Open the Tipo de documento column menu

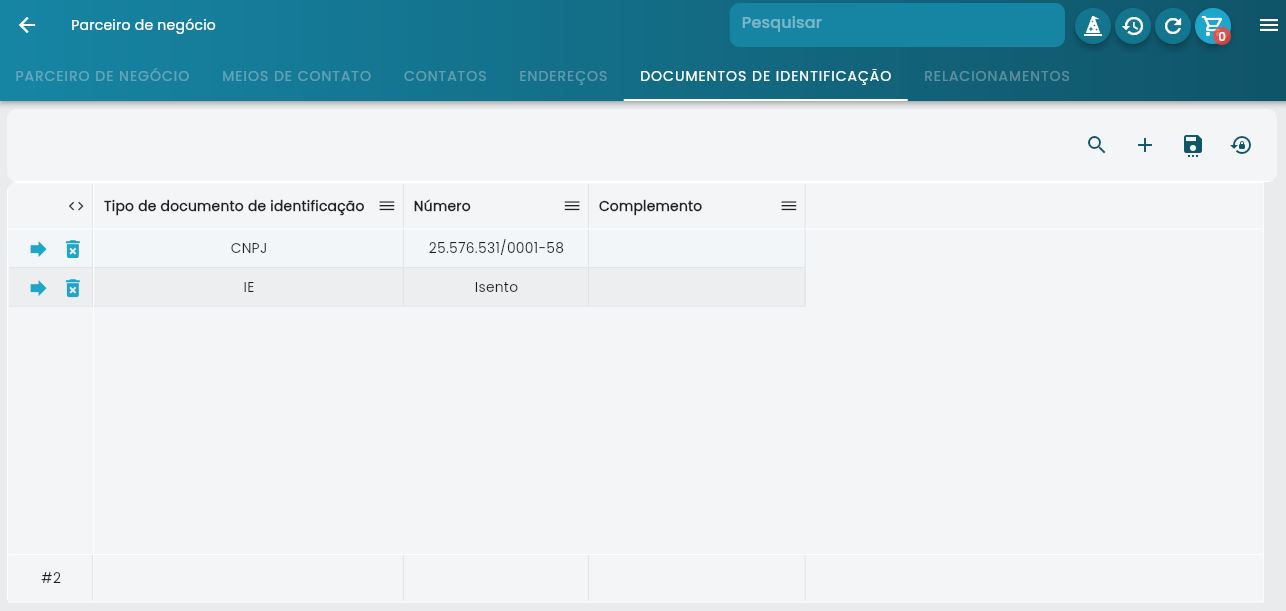point(387,206)
